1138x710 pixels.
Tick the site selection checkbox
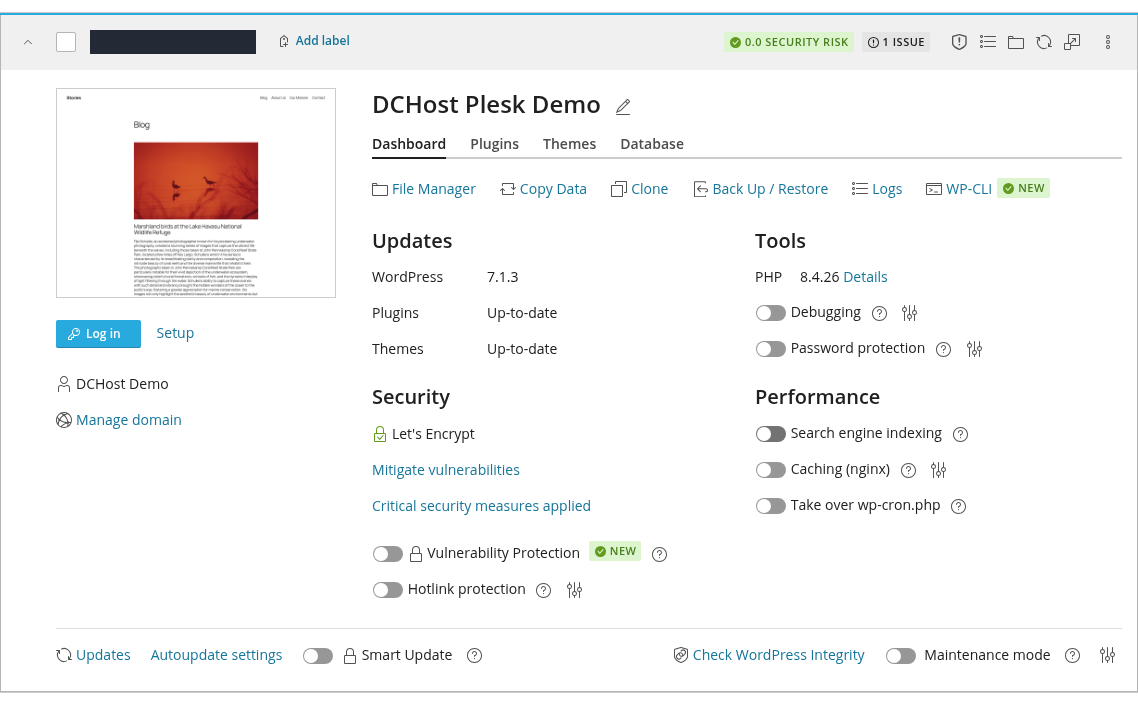pos(66,42)
